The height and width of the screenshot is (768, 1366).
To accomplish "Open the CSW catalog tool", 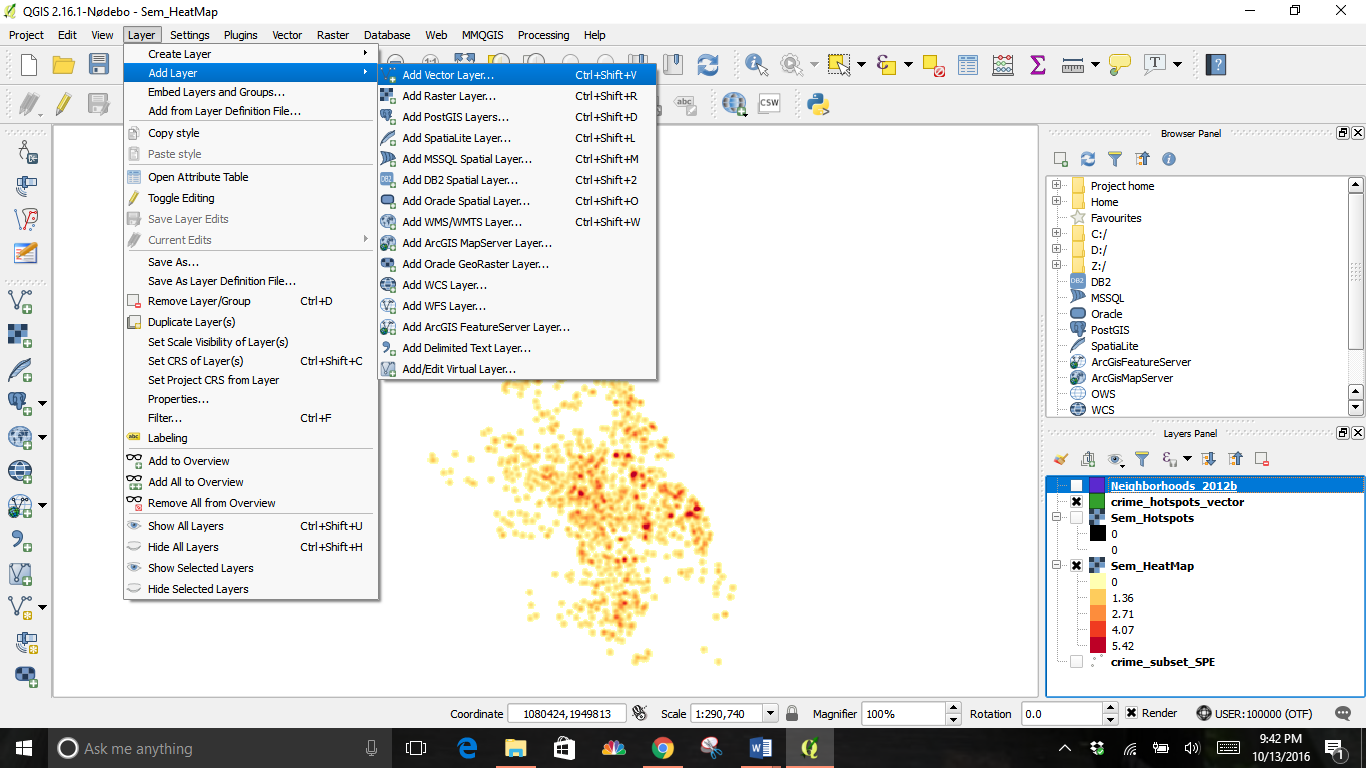I will [x=768, y=103].
